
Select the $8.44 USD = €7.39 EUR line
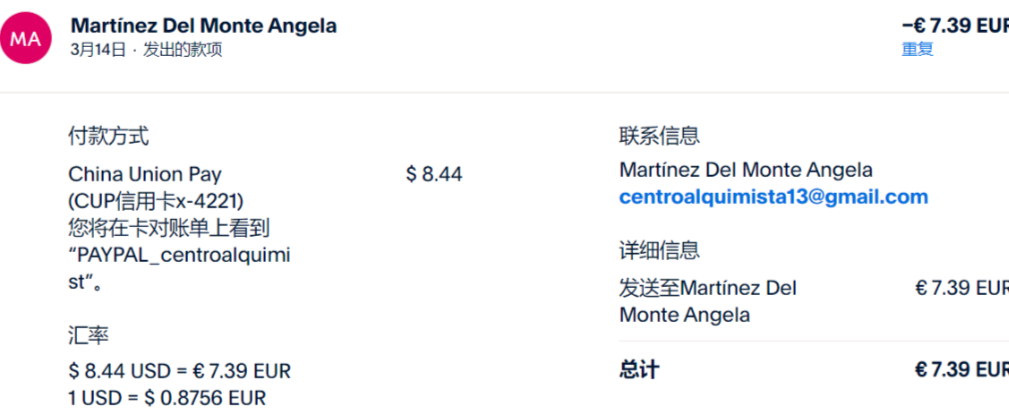click(180, 371)
